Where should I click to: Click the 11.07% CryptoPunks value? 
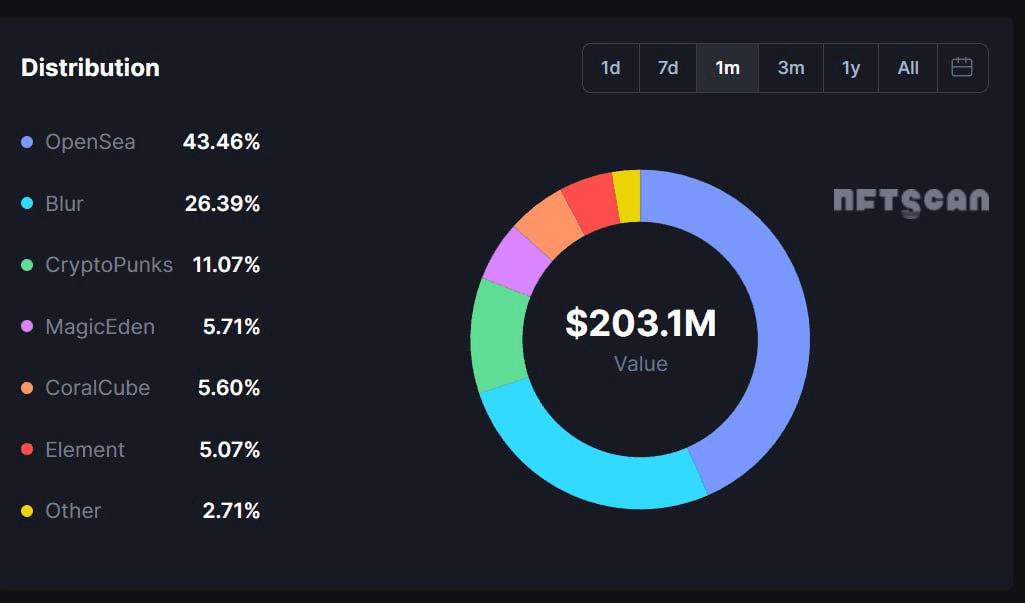point(226,265)
